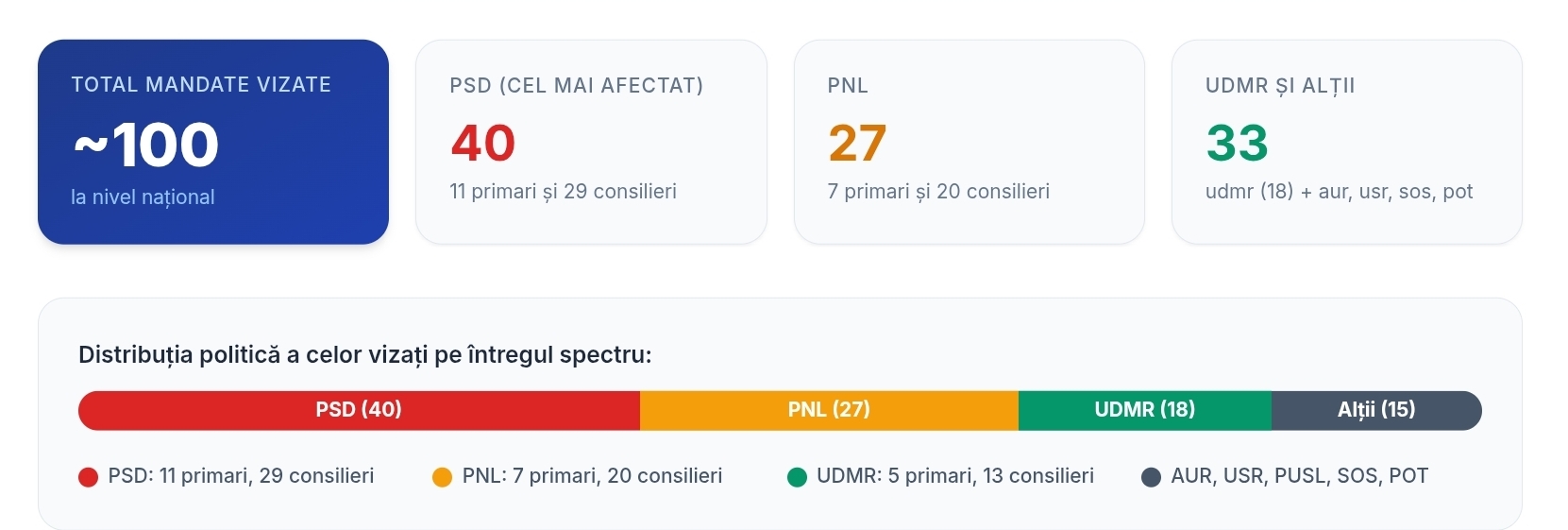Click the gray Alții legend dot
The width and height of the screenshot is (1568, 530).
tap(1151, 477)
